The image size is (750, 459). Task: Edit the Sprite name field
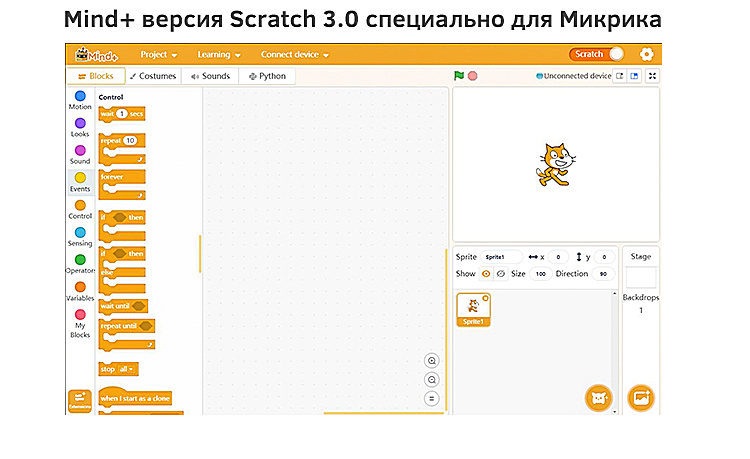[501, 257]
